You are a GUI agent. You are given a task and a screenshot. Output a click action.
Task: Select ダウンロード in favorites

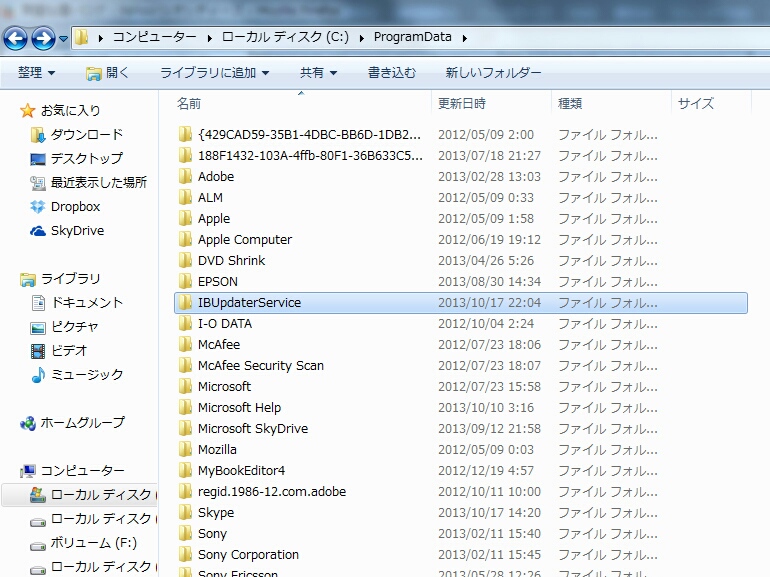click(x=87, y=135)
